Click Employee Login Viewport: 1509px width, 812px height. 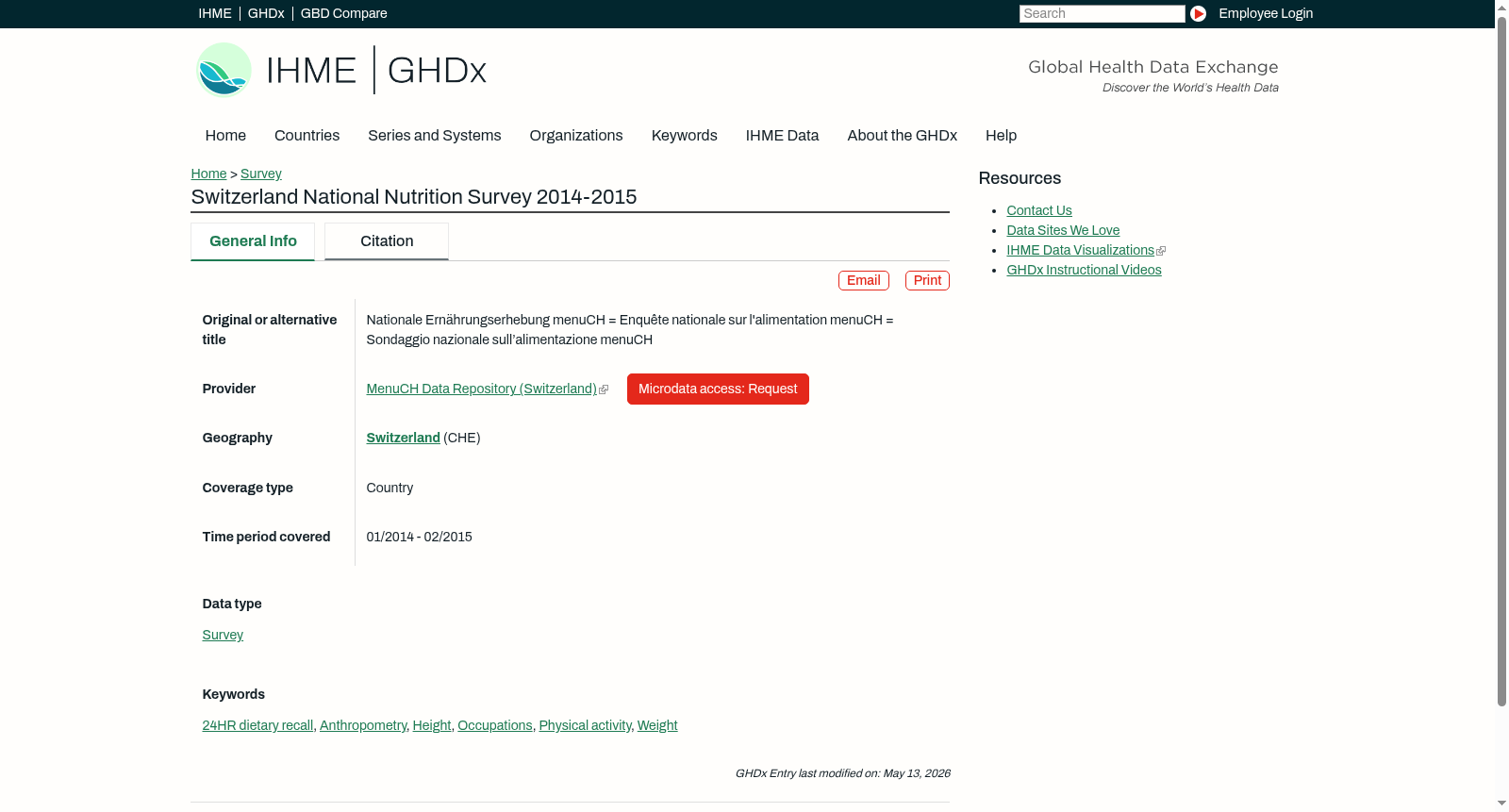coord(1266,13)
